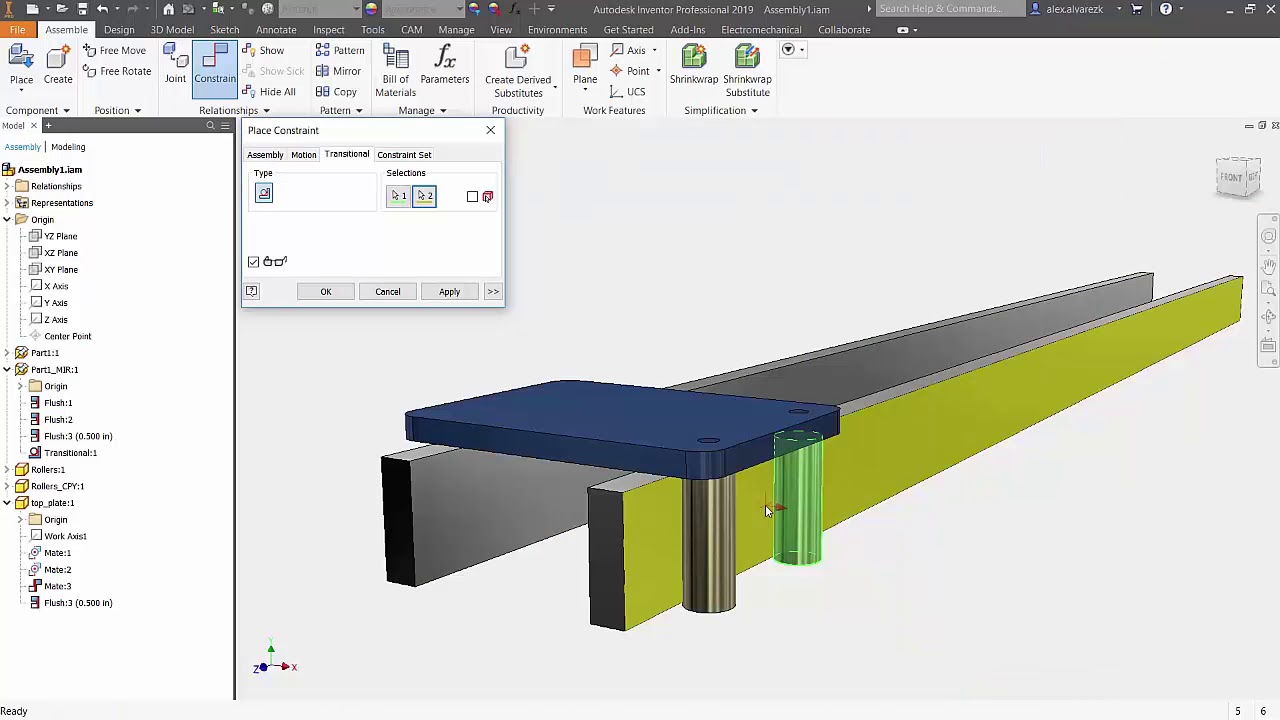The width and height of the screenshot is (1280, 720).
Task: Select the Copy component tool
Action: (336, 92)
